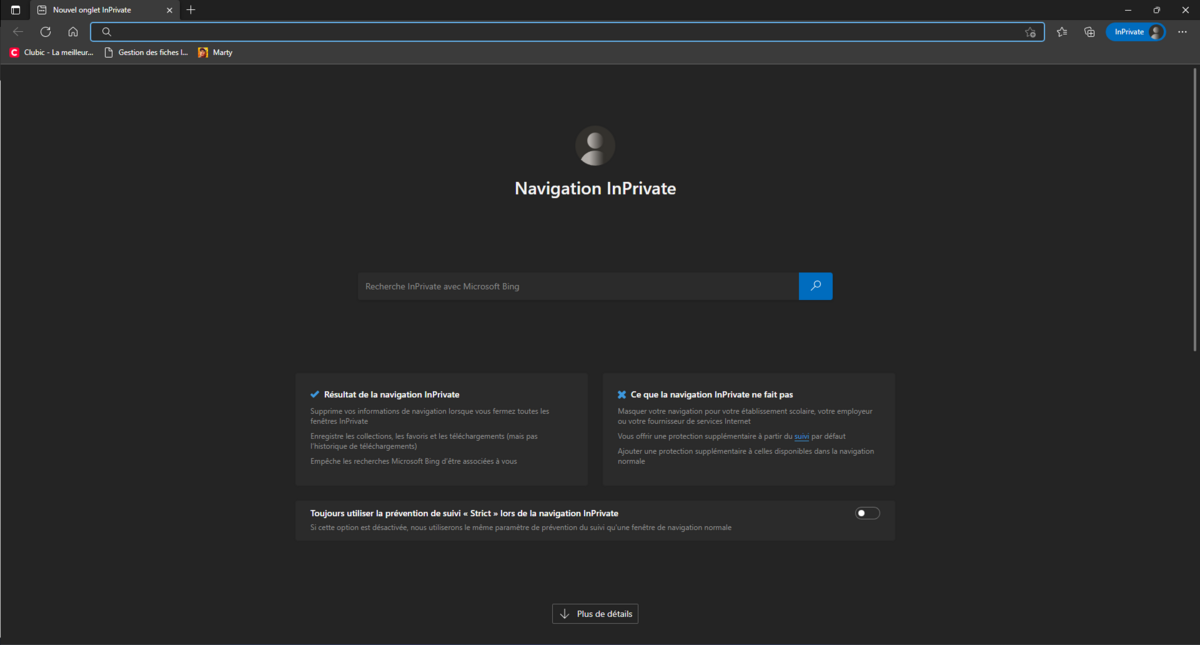Go back with the back arrow

coord(17,32)
